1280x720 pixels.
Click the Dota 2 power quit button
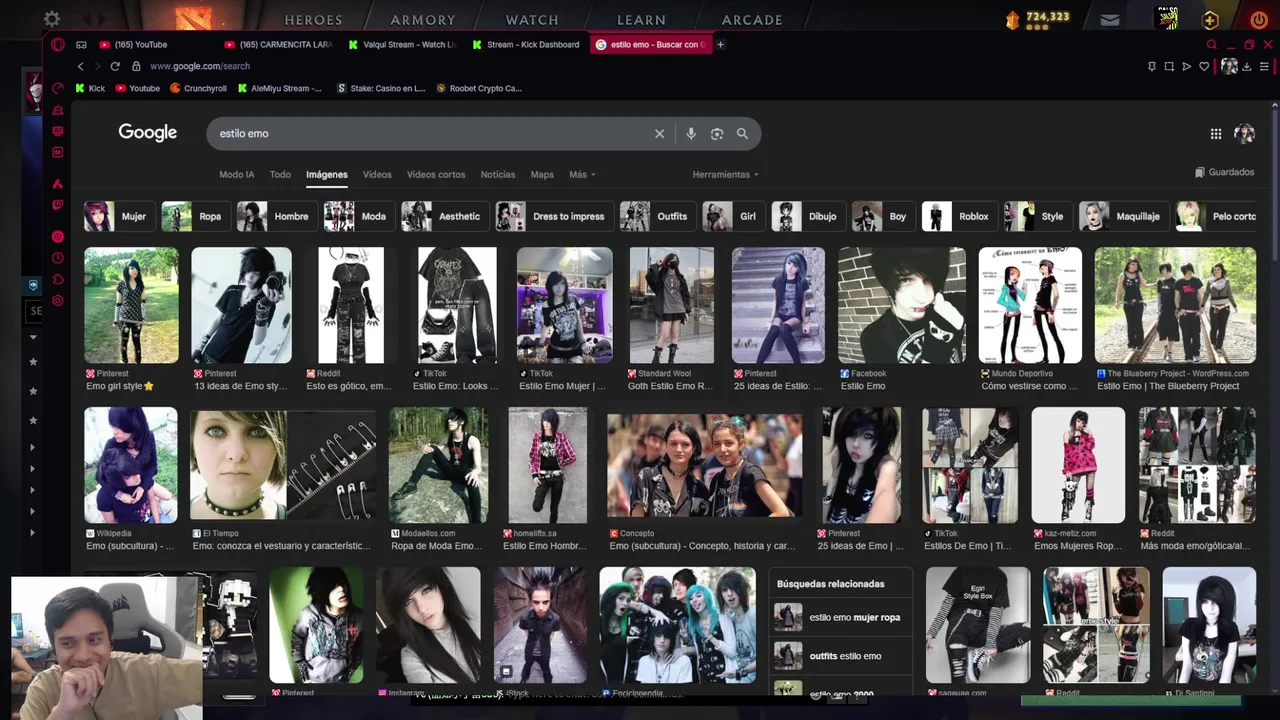[x=1258, y=19]
